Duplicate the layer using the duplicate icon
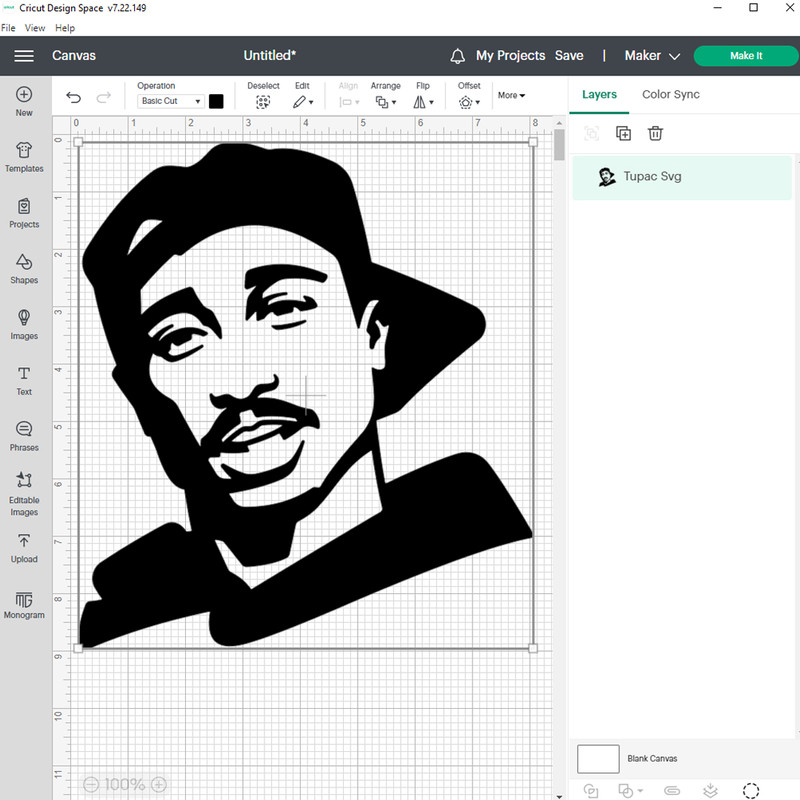This screenshot has width=800, height=800. click(x=623, y=133)
